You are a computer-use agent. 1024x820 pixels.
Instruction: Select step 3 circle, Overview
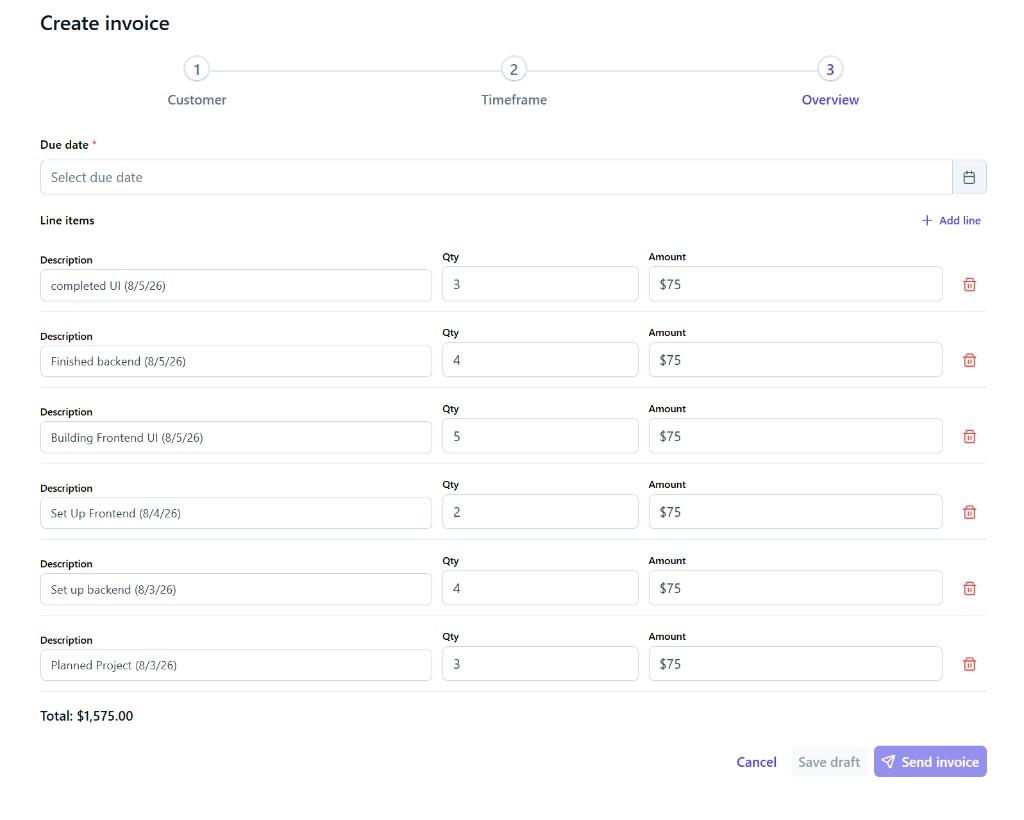[x=830, y=69]
